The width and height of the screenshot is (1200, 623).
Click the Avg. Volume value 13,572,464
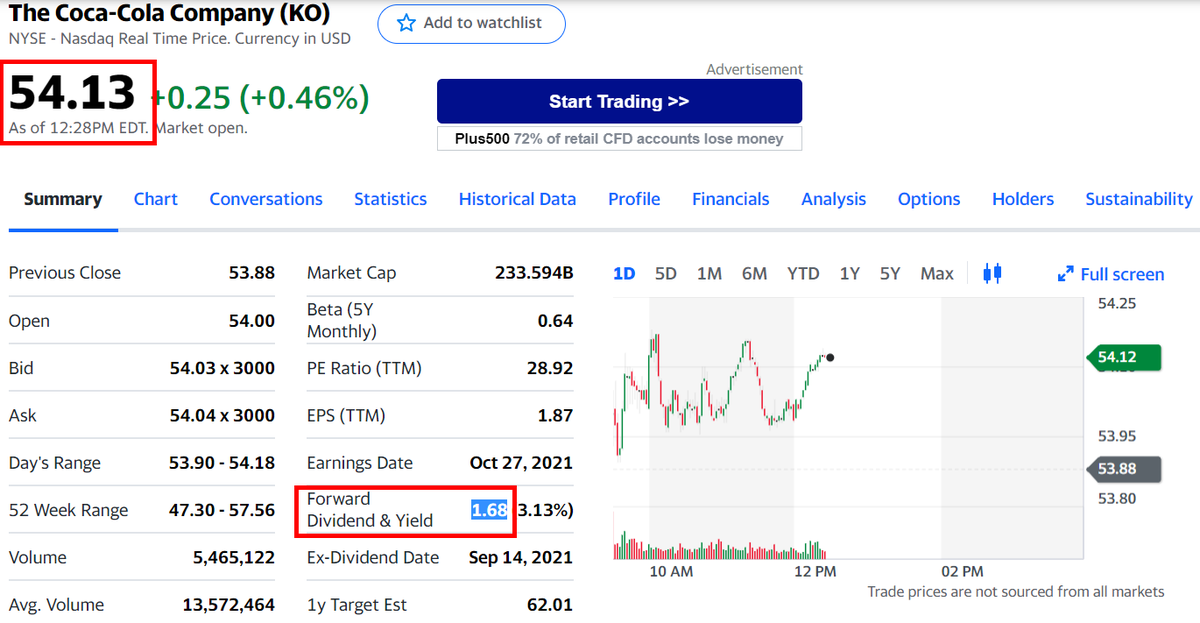229,605
